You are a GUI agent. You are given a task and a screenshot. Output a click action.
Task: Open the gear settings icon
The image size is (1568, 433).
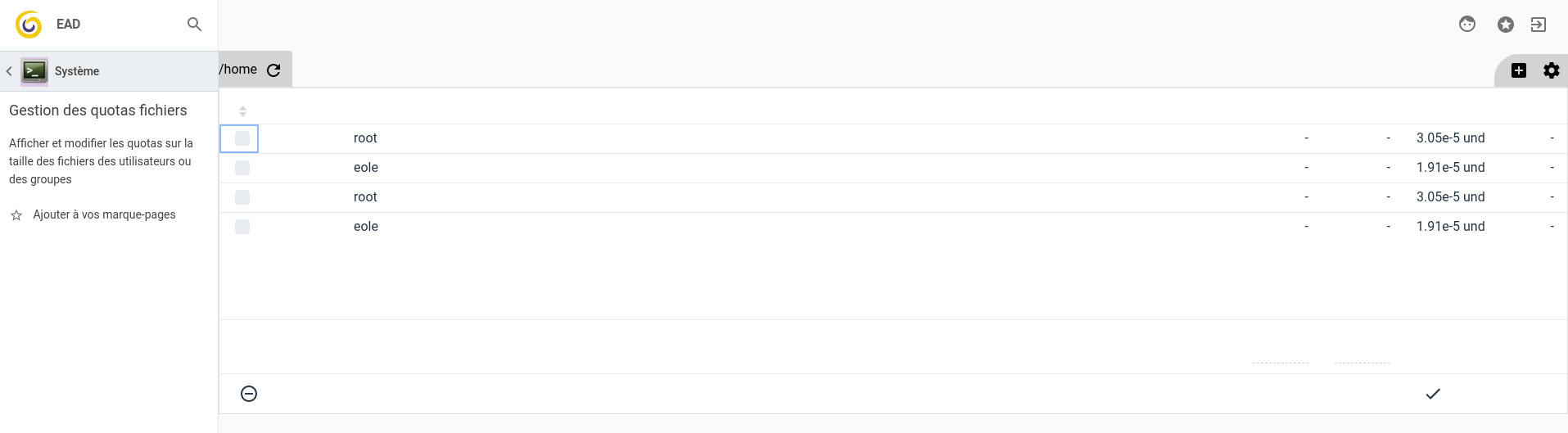coord(1551,70)
